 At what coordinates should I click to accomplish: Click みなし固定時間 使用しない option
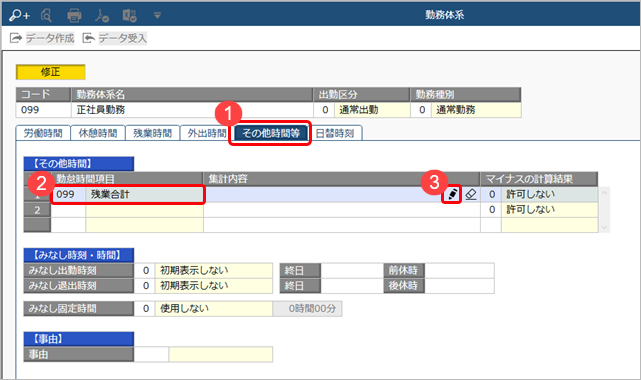coord(214,308)
